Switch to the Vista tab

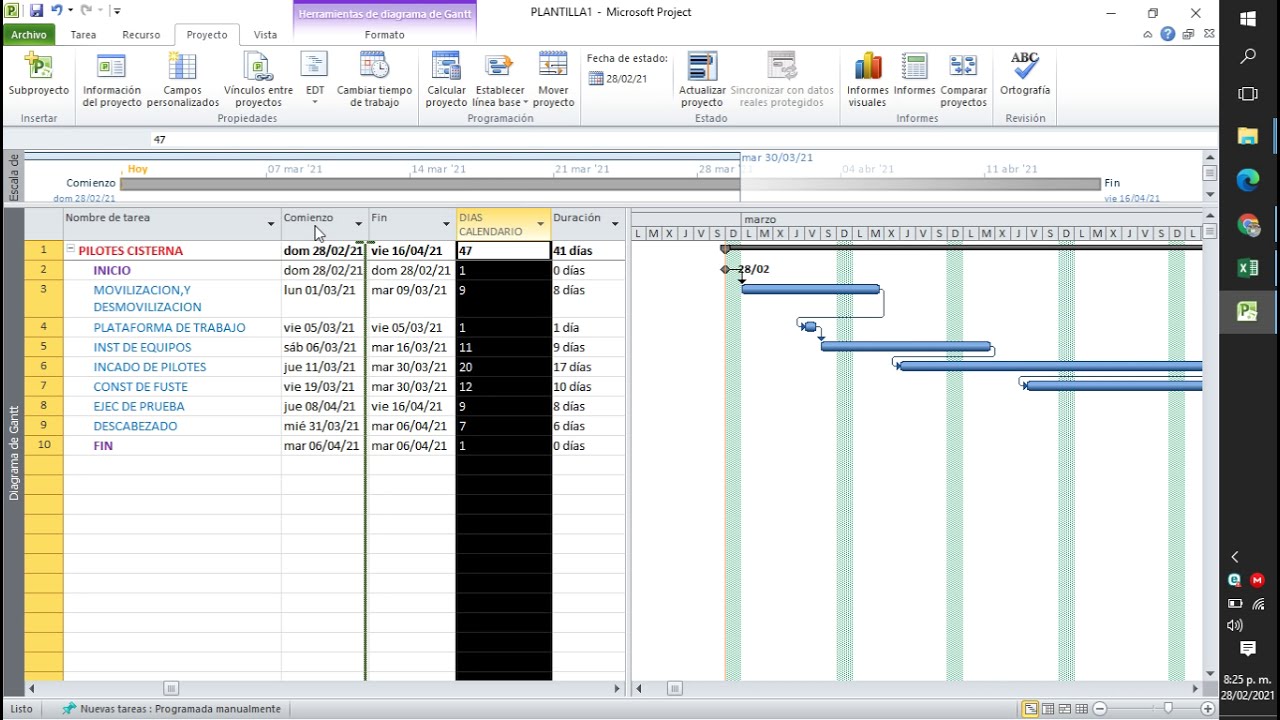265,34
